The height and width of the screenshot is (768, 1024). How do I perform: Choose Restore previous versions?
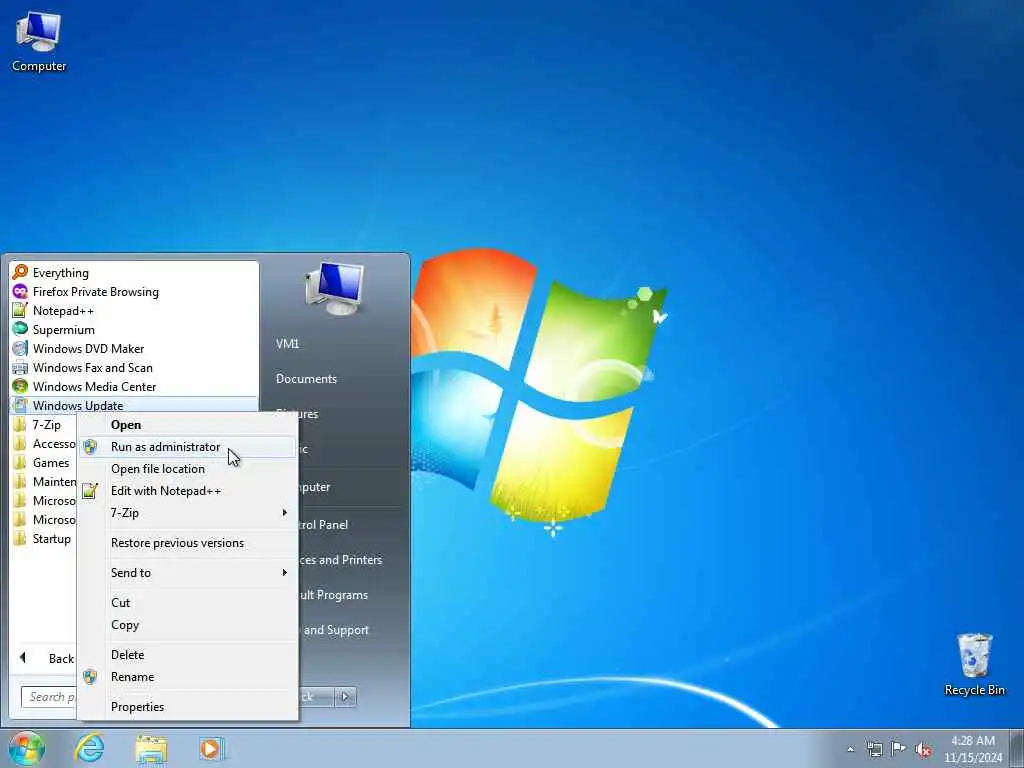click(x=187, y=543)
